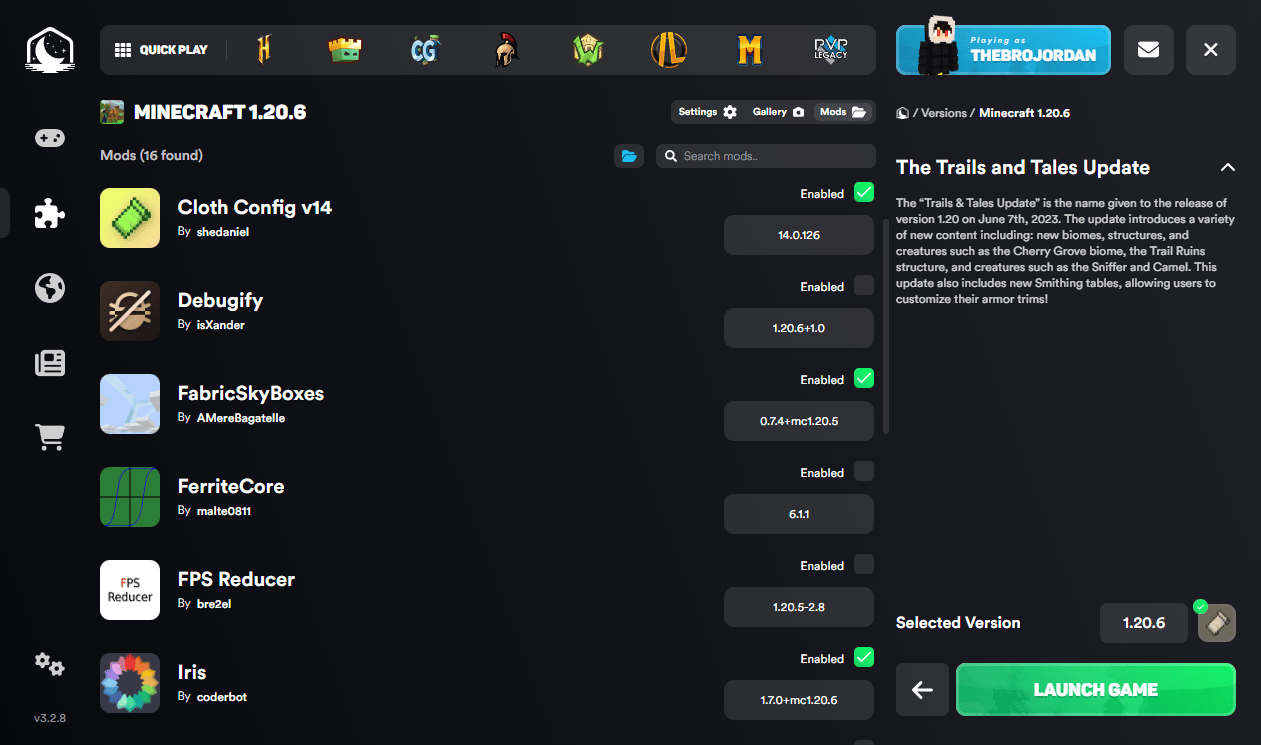Open the Settings tab for Minecraft 1.20.6

pos(706,112)
